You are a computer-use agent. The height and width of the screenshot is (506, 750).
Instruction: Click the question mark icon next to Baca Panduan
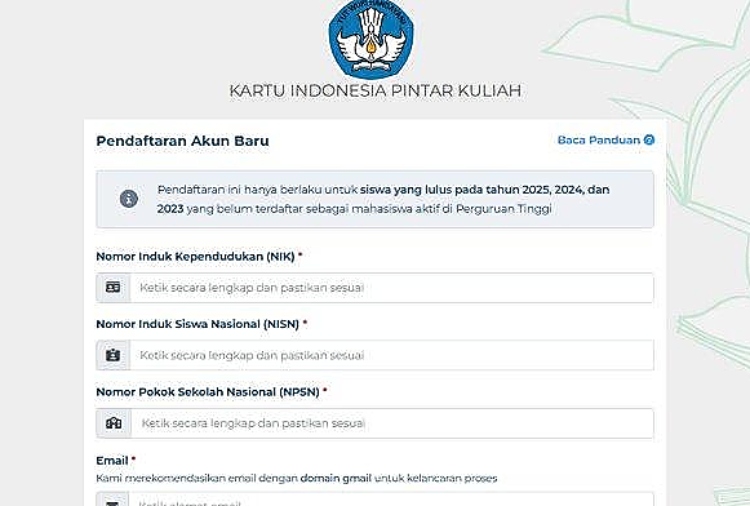649,140
